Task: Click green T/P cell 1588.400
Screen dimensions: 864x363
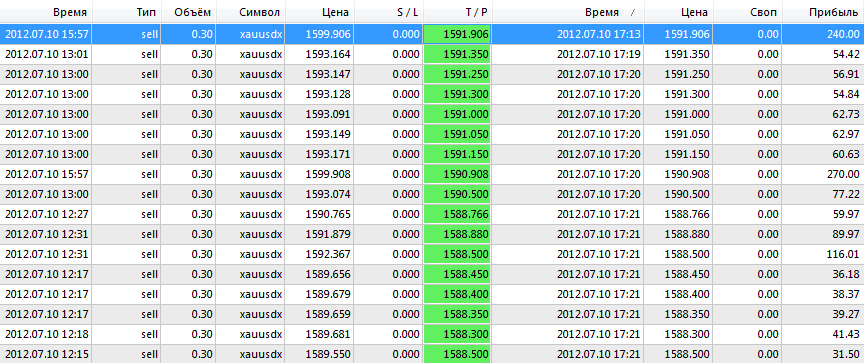Action: pyautogui.click(x=457, y=294)
